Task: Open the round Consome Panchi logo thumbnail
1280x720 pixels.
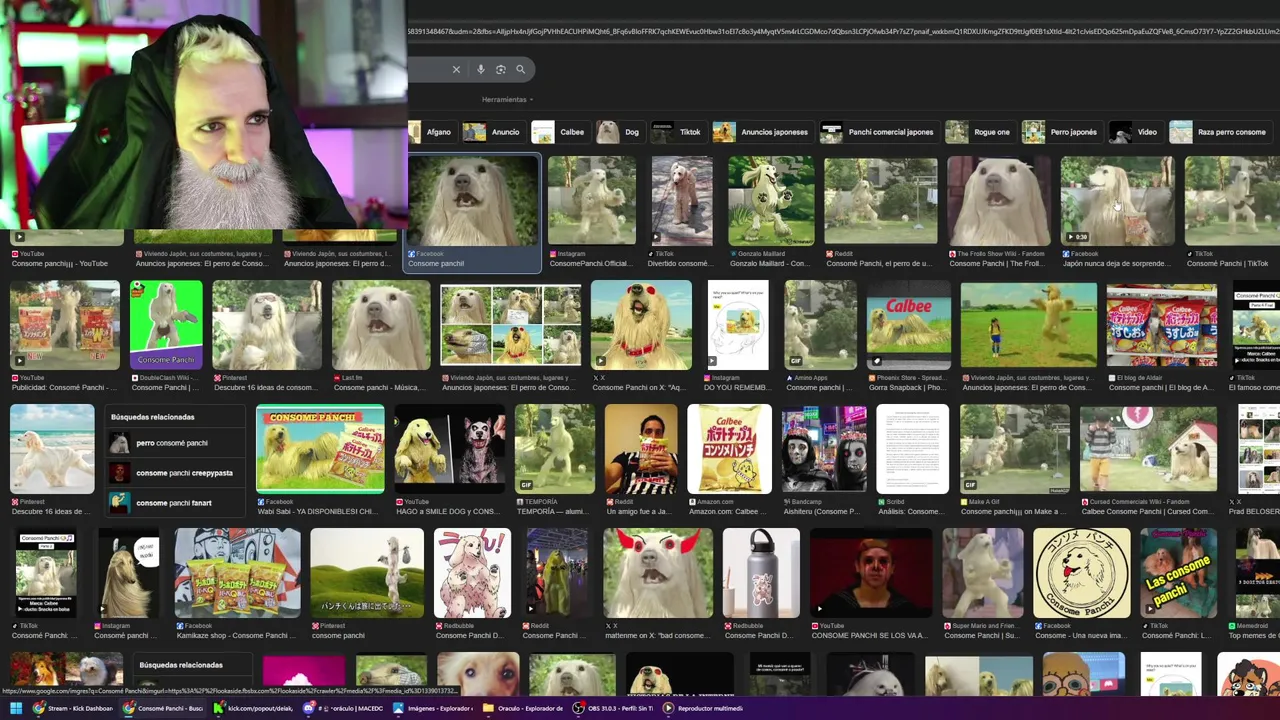Action: pyautogui.click(x=1082, y=573)
